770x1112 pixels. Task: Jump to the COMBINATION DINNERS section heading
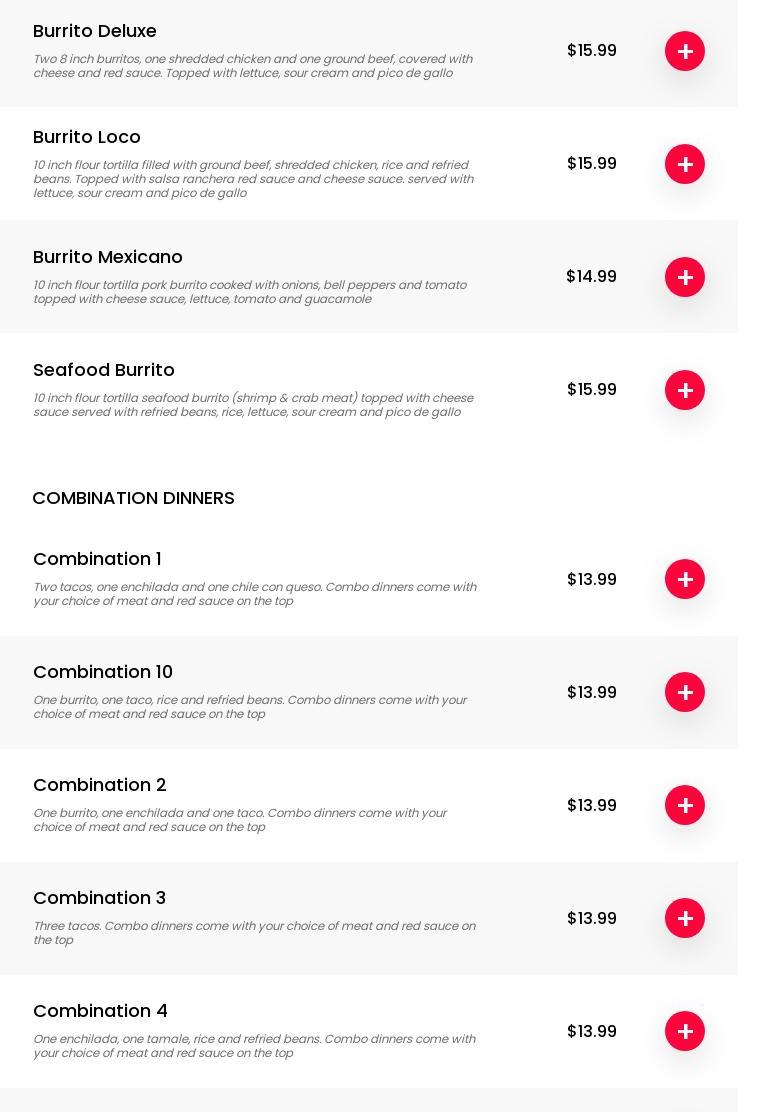click(133, 498)
